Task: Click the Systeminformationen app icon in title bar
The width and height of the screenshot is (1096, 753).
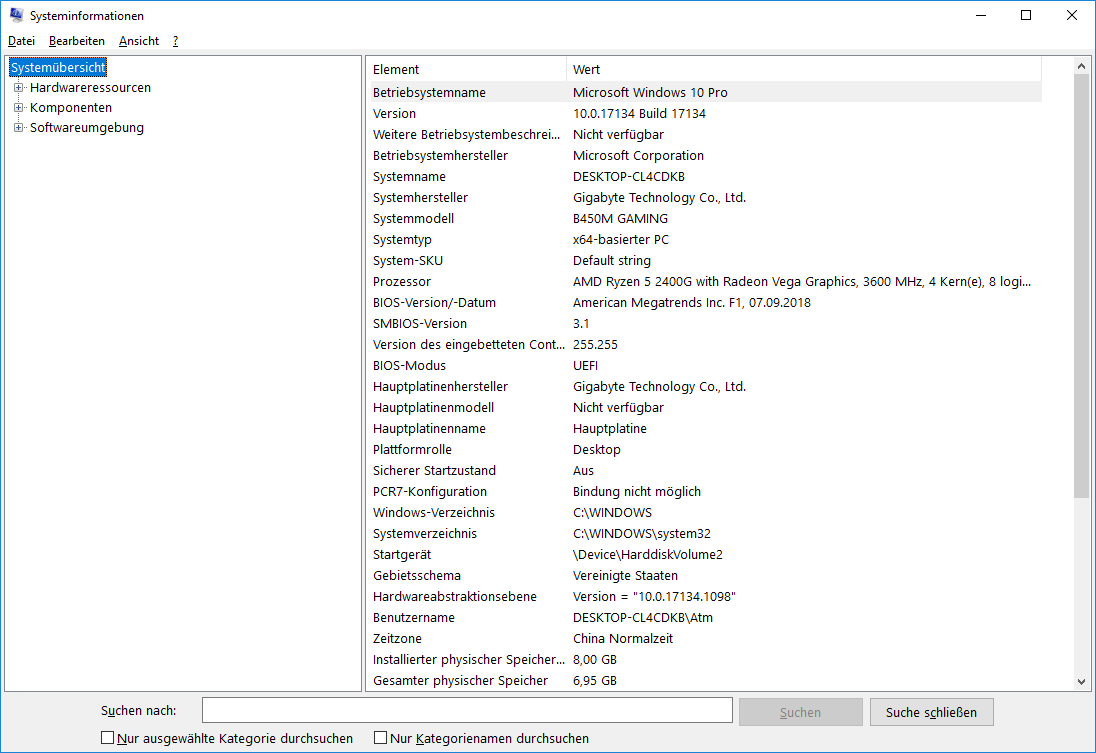Action: coord(16,15)
